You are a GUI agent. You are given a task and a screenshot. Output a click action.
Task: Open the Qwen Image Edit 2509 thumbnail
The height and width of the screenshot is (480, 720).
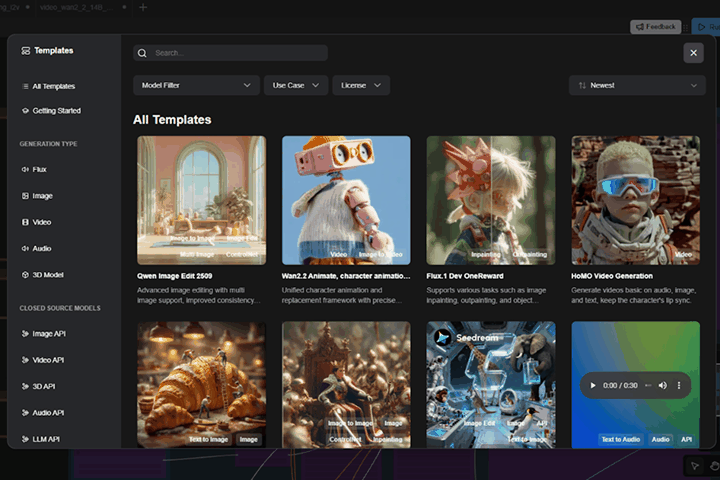[x=202, y=200]
